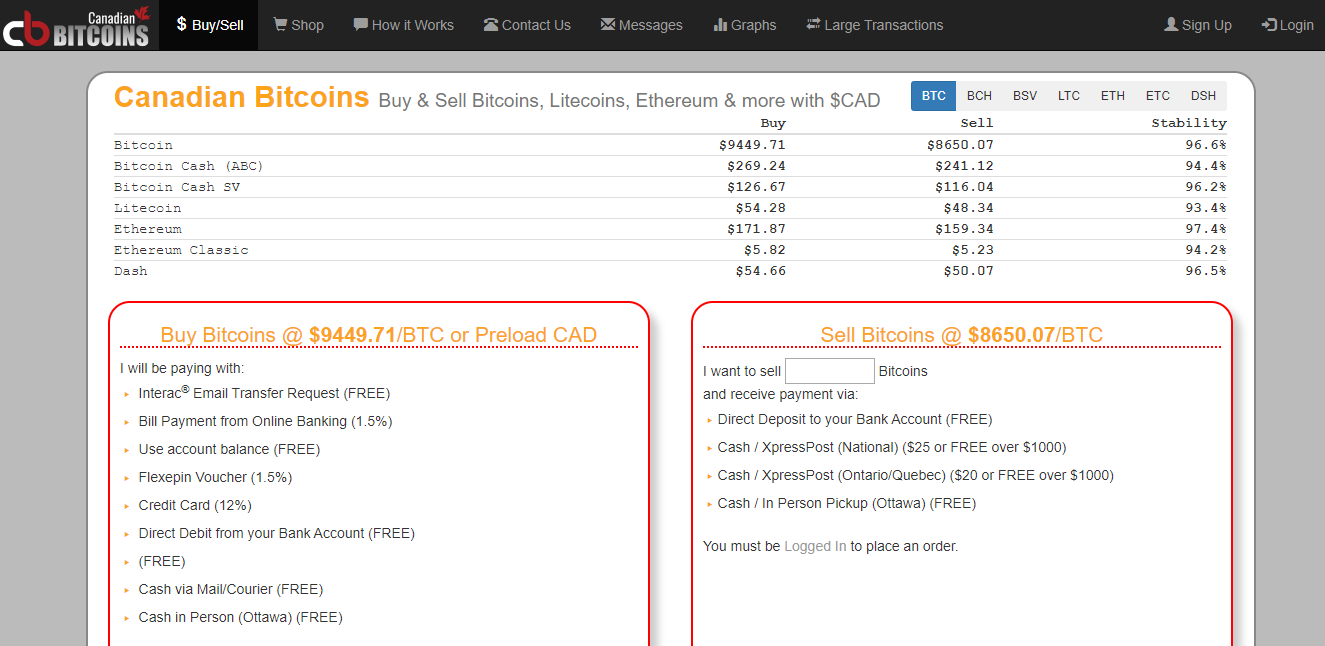This screenshot has width=1325, height=646.
Task: Click the Litecoin row name
Action: (148, 208)
